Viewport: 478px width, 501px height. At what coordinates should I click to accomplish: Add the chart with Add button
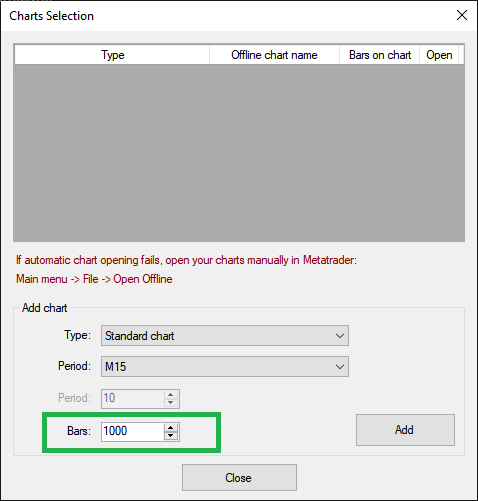405,430
